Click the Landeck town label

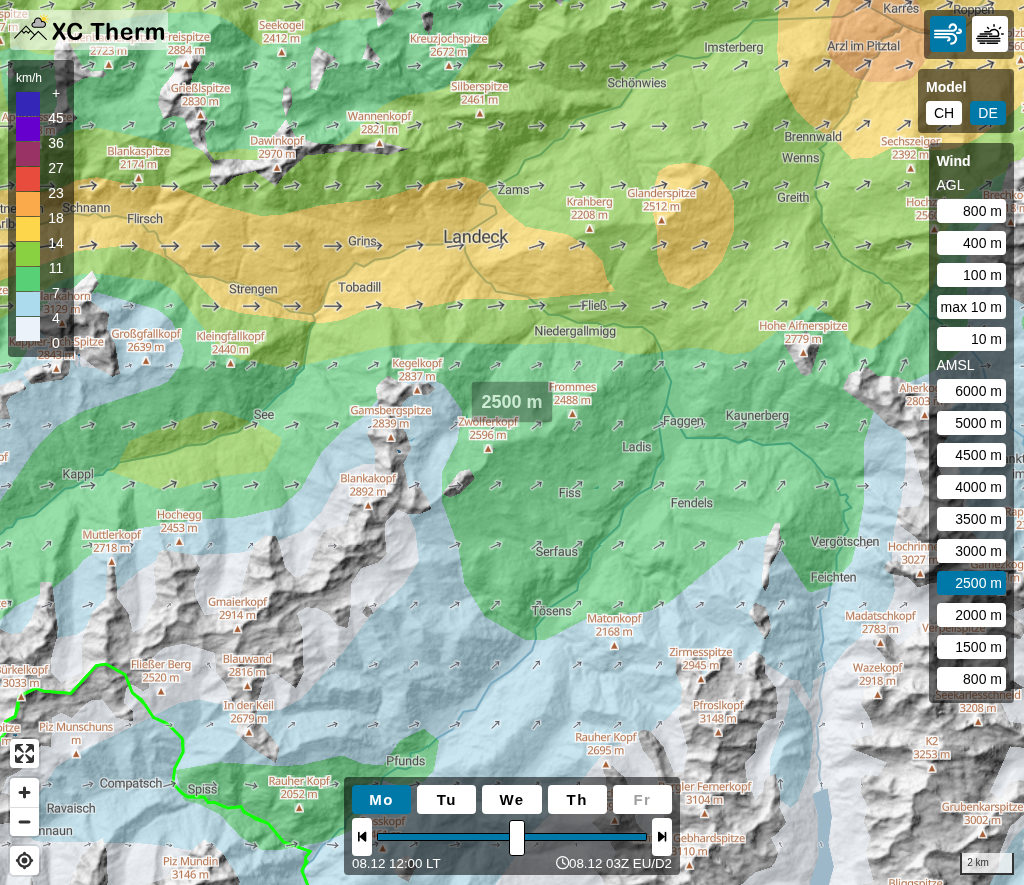tap(476, 237)
